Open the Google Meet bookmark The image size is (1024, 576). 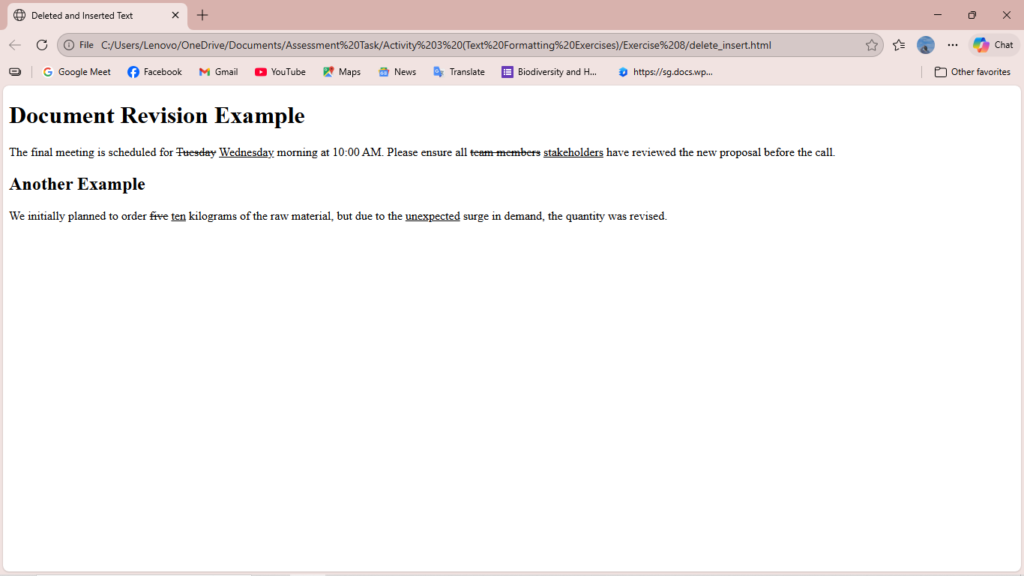77,72
